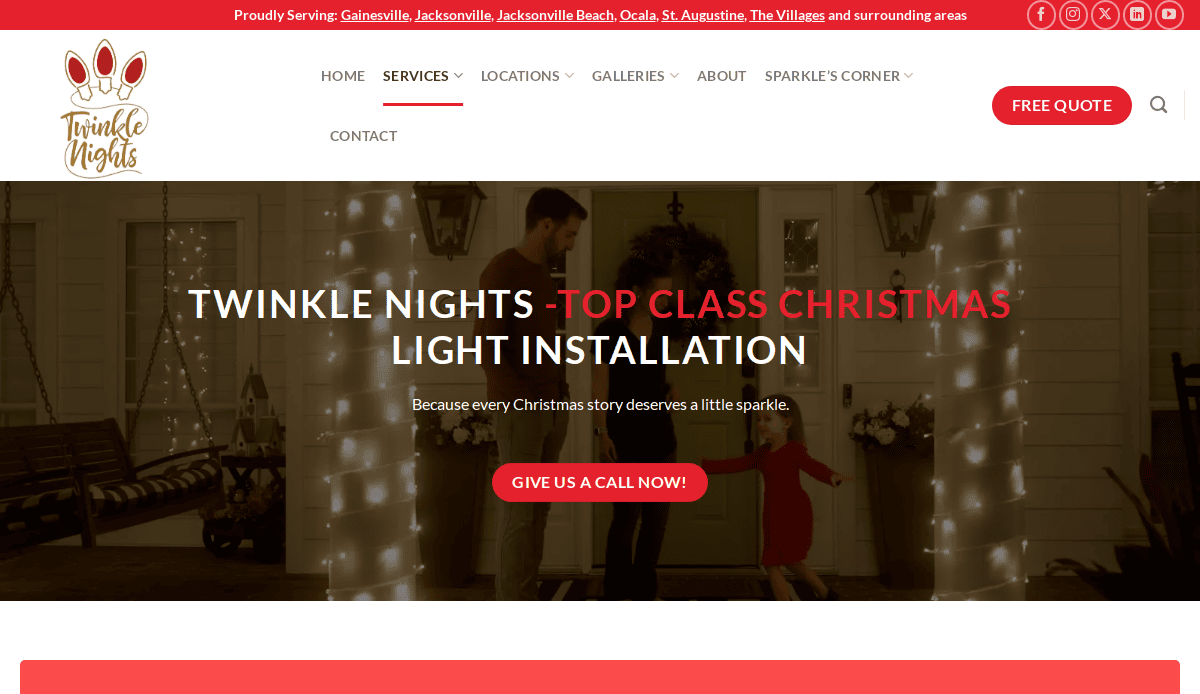The image size is (1200, 694).
Task: Open the YouTube social icon
Action: click(1169, 15)
